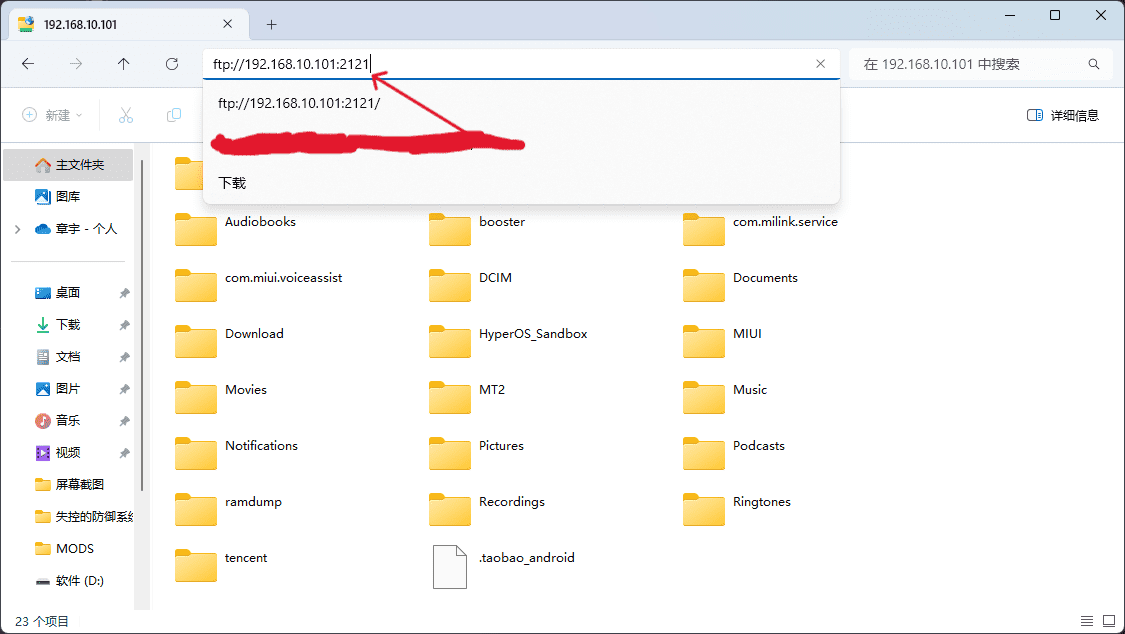The image size is (1125, 634).
Task: Open the 新建 dropdown menu
Action: point(53,116)
